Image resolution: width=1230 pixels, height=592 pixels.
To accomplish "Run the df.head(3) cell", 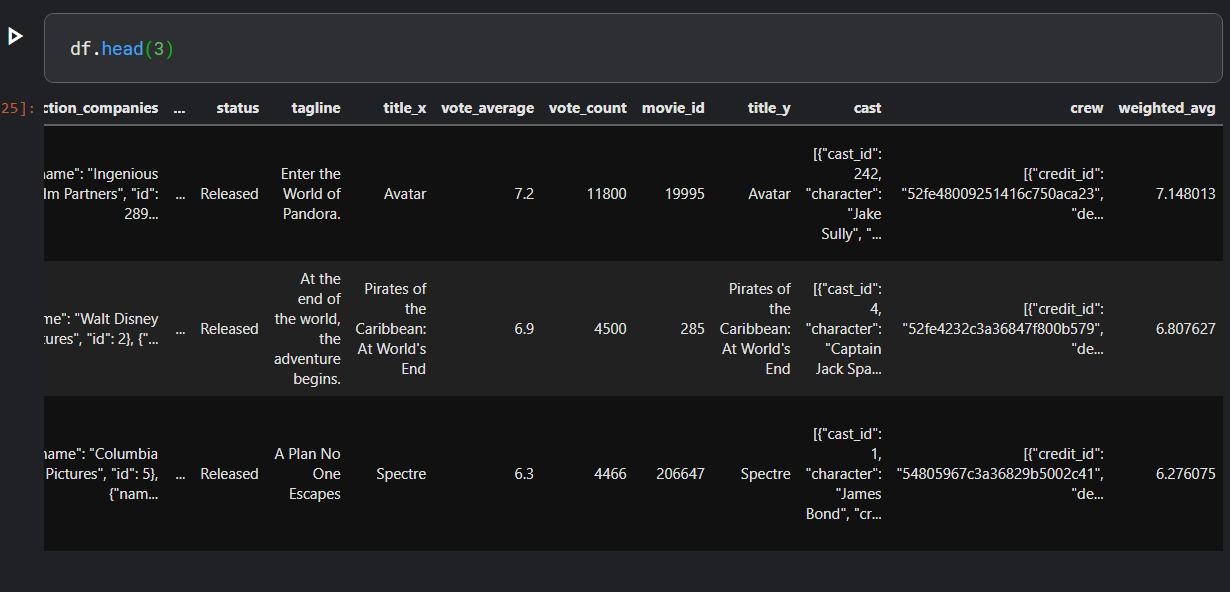I will click(x=15, y=36).
